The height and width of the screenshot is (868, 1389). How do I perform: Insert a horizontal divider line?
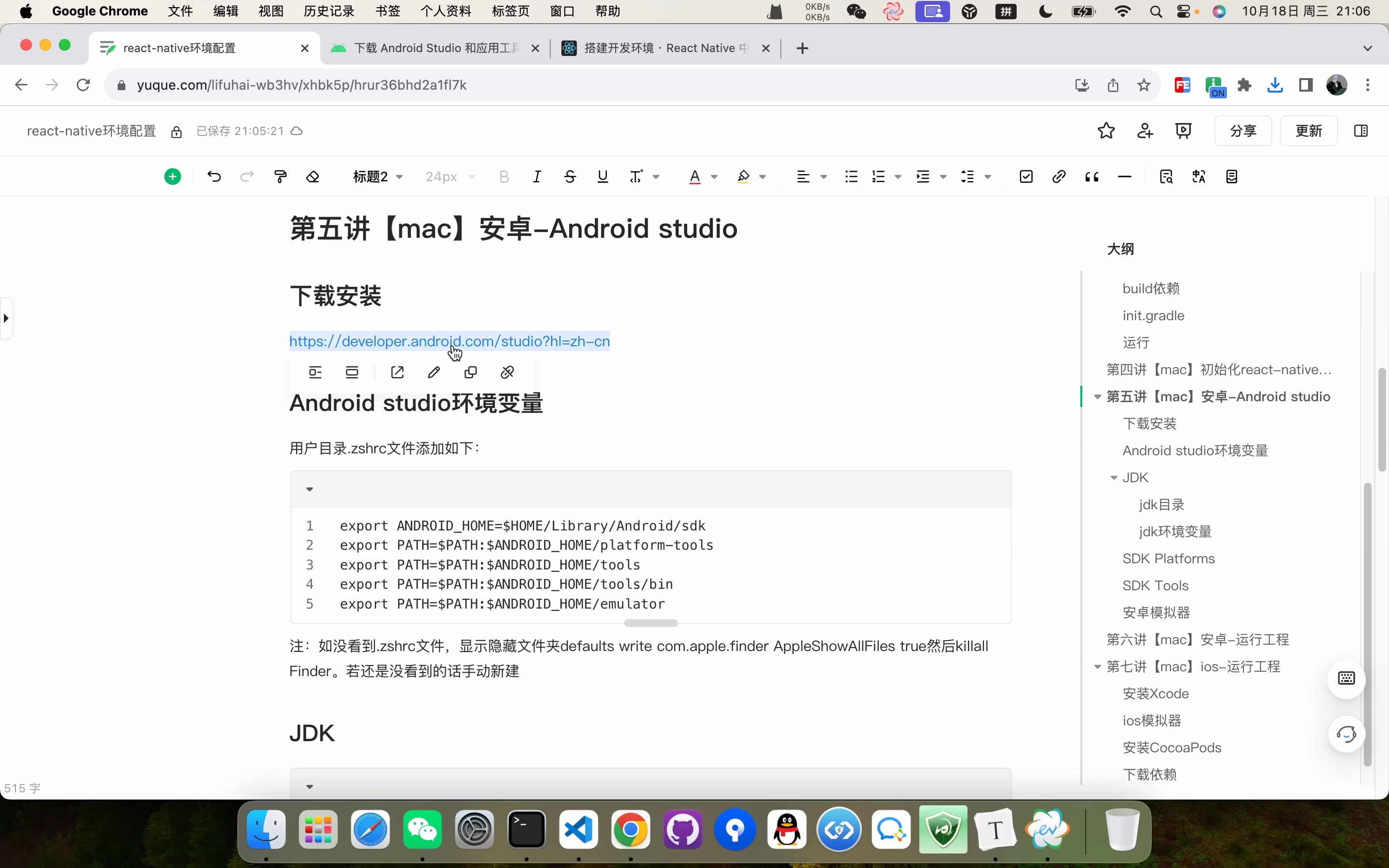click(1124, 176)
